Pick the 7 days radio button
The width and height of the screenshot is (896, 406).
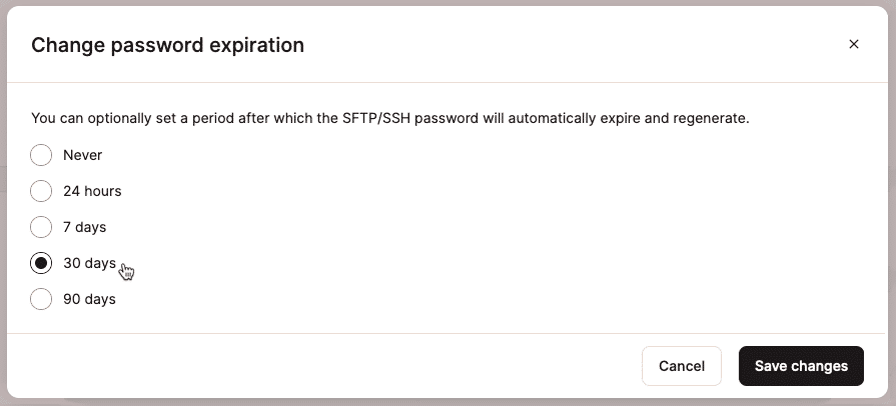point(41,227)
